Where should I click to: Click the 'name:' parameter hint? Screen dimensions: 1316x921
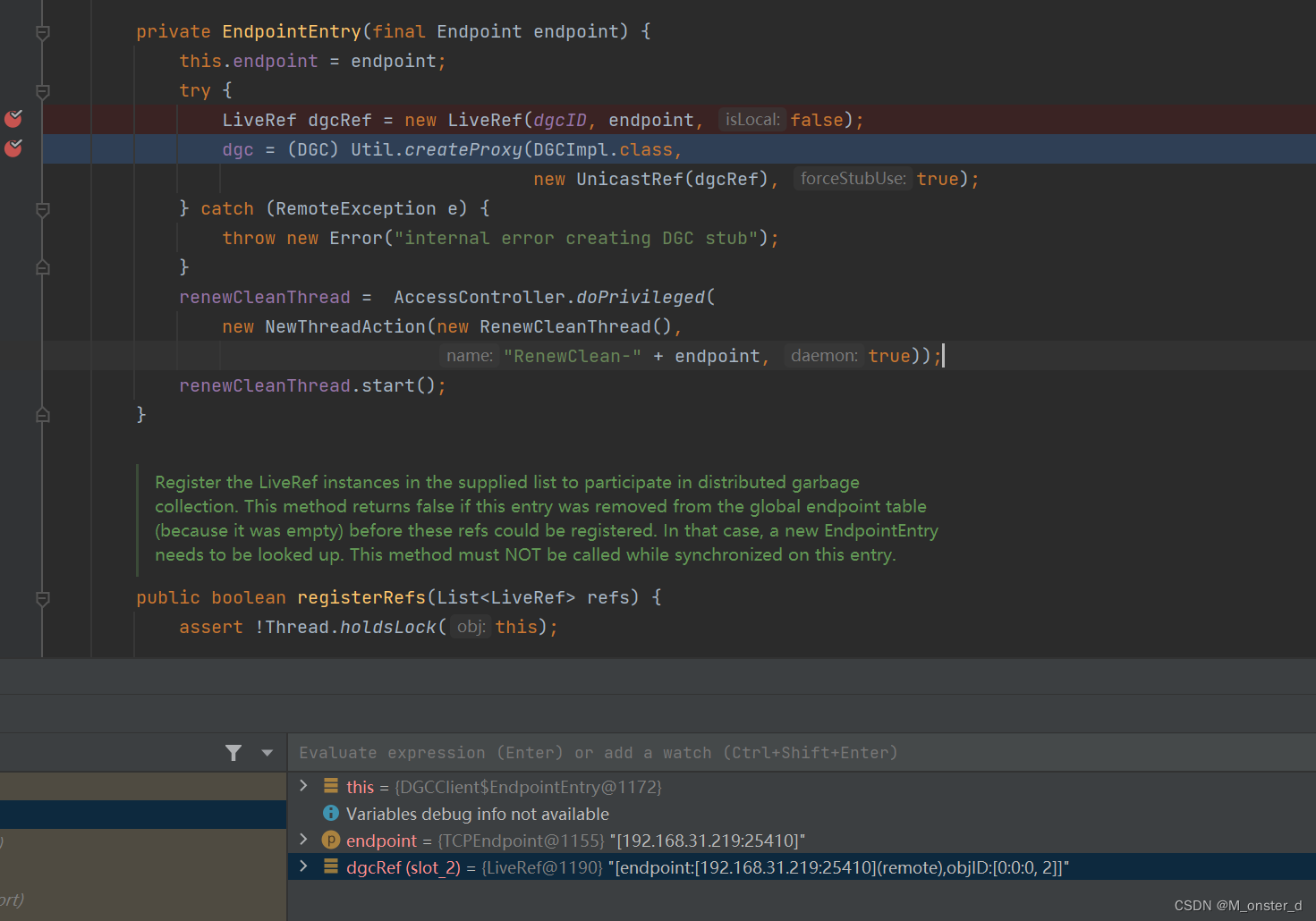tap(470, 356)
